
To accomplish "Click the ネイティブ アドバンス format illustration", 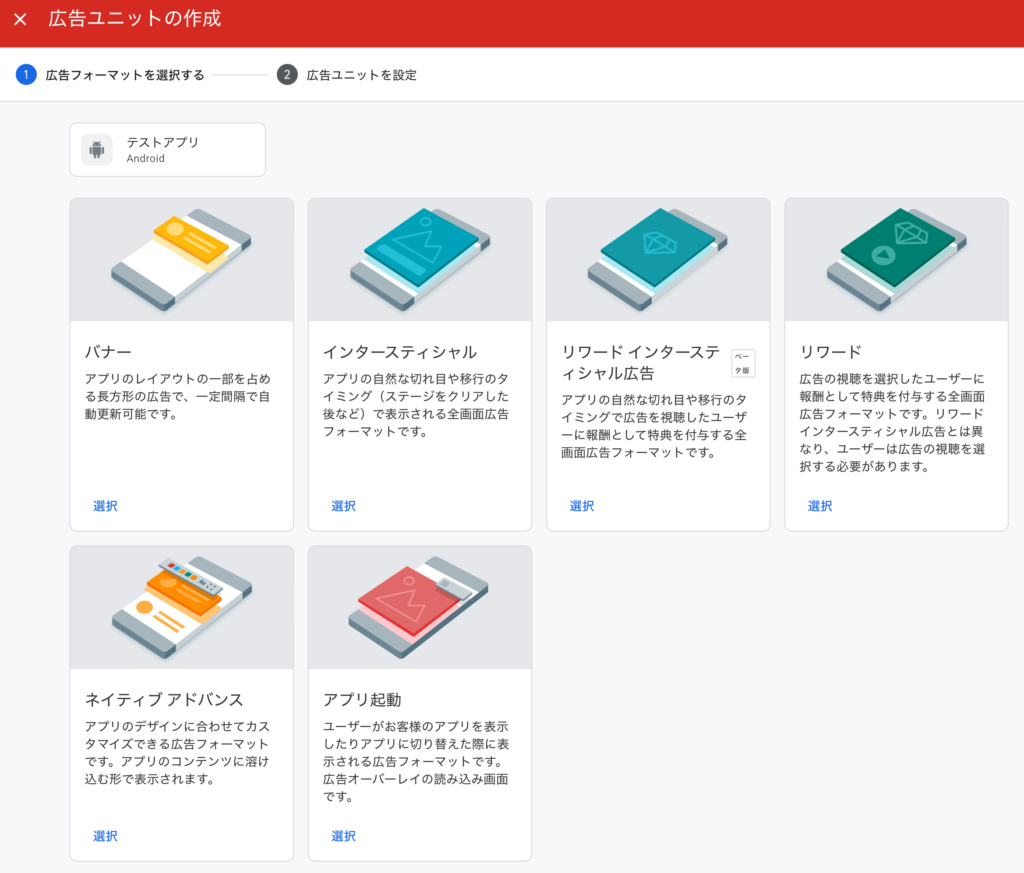I will pyautogui.click(x=181, y=607).
